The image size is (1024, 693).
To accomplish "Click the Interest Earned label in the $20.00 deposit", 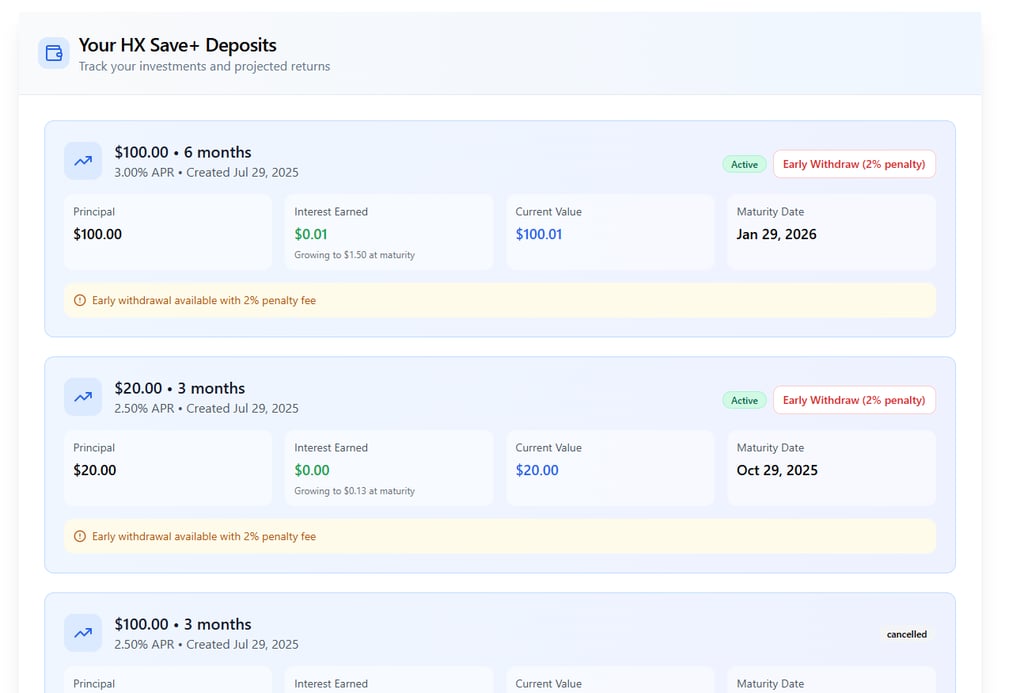I will tap(331, 447).
